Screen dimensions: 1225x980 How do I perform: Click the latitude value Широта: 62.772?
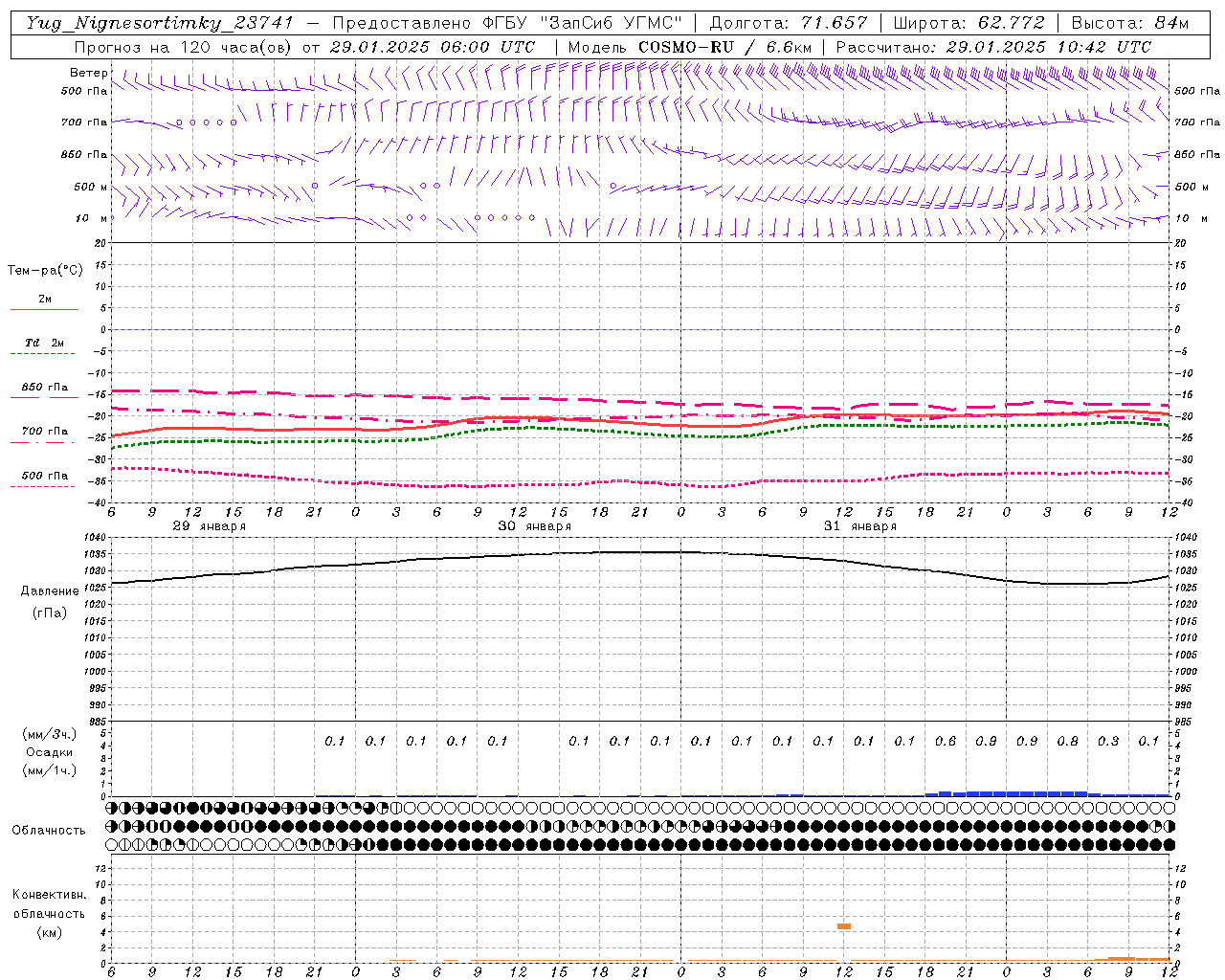(969, 23)
